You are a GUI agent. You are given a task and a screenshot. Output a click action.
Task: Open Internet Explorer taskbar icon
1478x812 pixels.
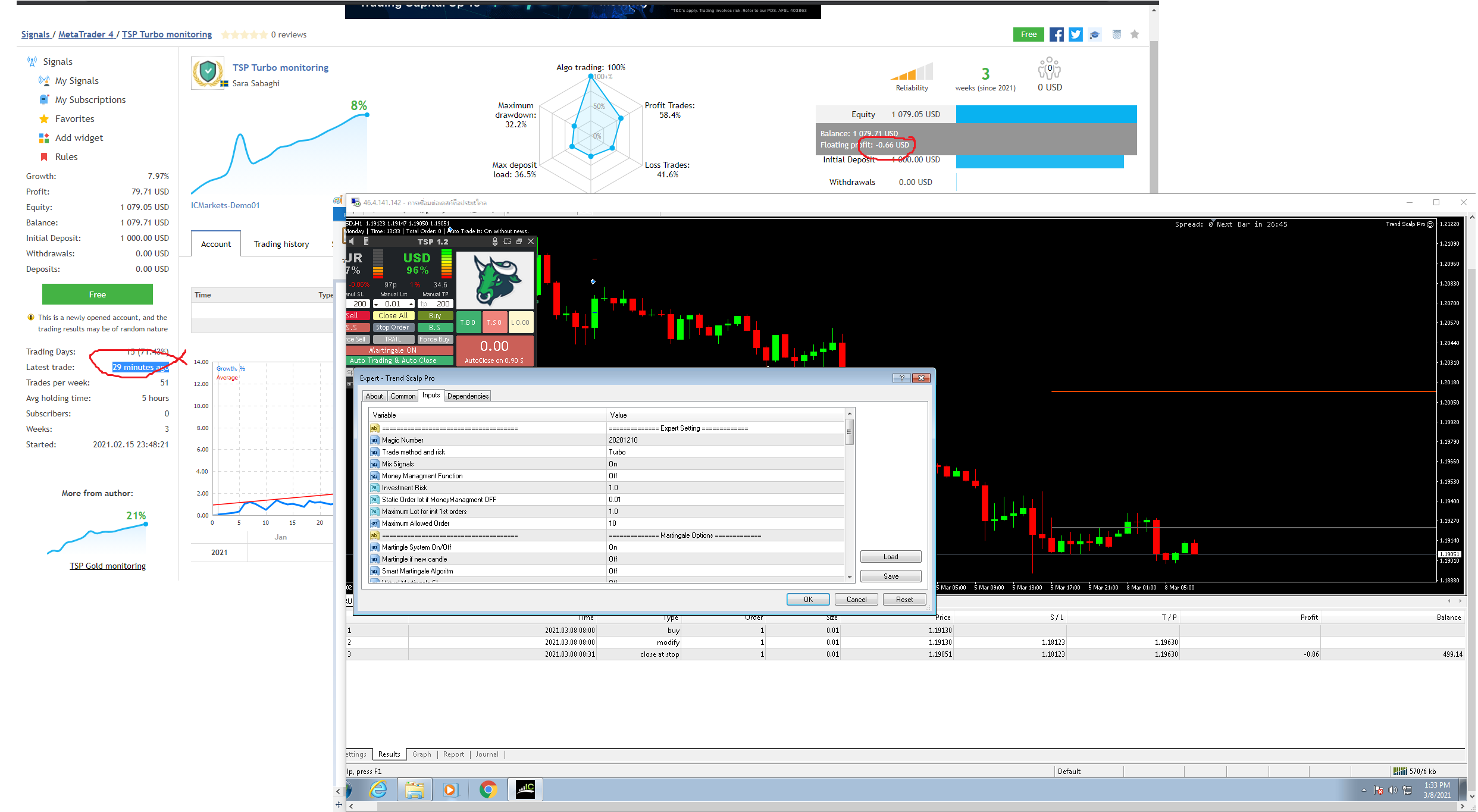(378, 789)
